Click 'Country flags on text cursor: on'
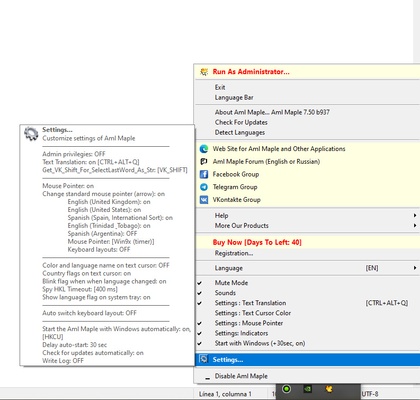This screenshot has height=400, width=420. point(87,273)
